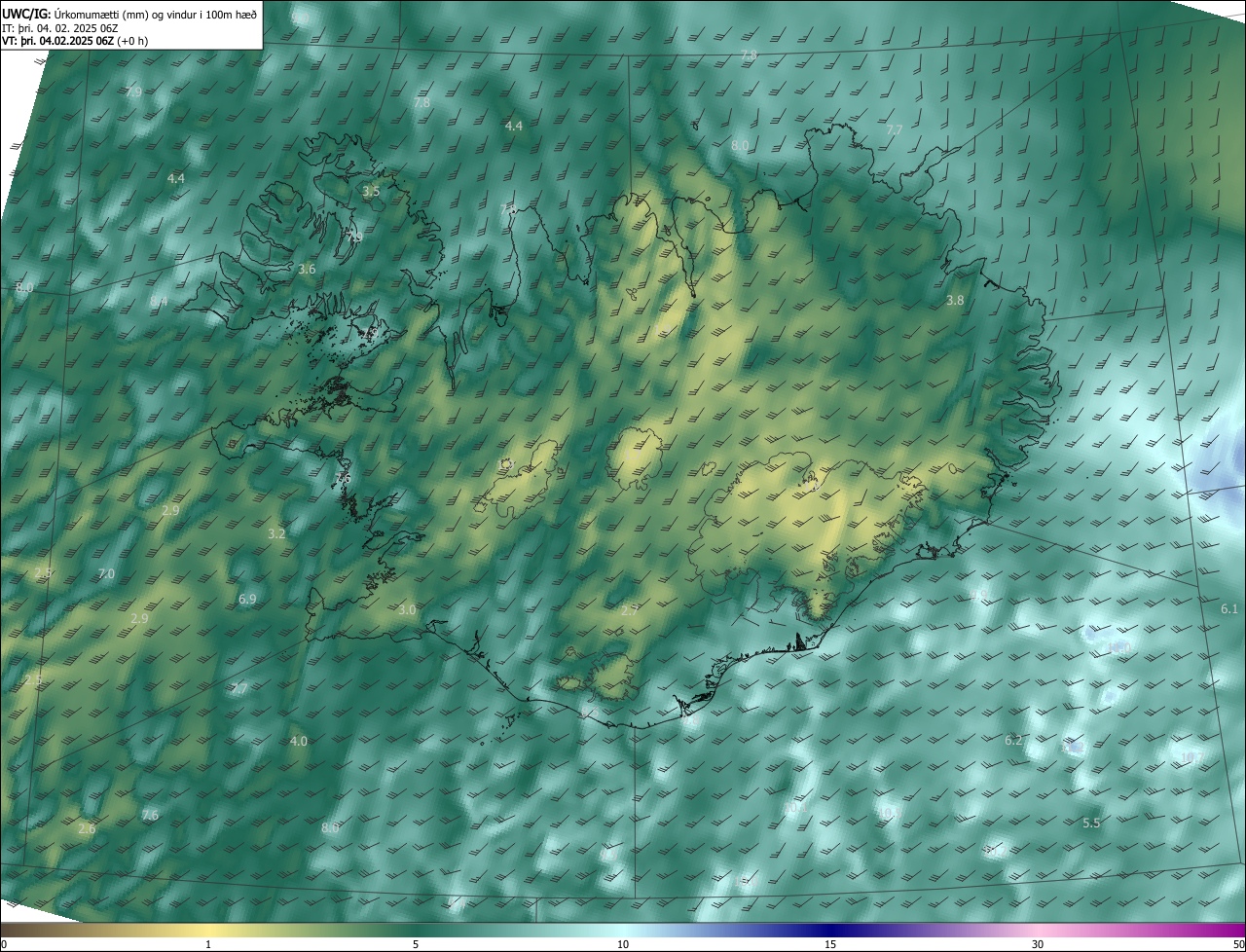Viewport: 1246px width, 952px height.
Task: Click the 'UWC/IG: Úrkomumætti (mm)' title line
Action: (129, 14)
